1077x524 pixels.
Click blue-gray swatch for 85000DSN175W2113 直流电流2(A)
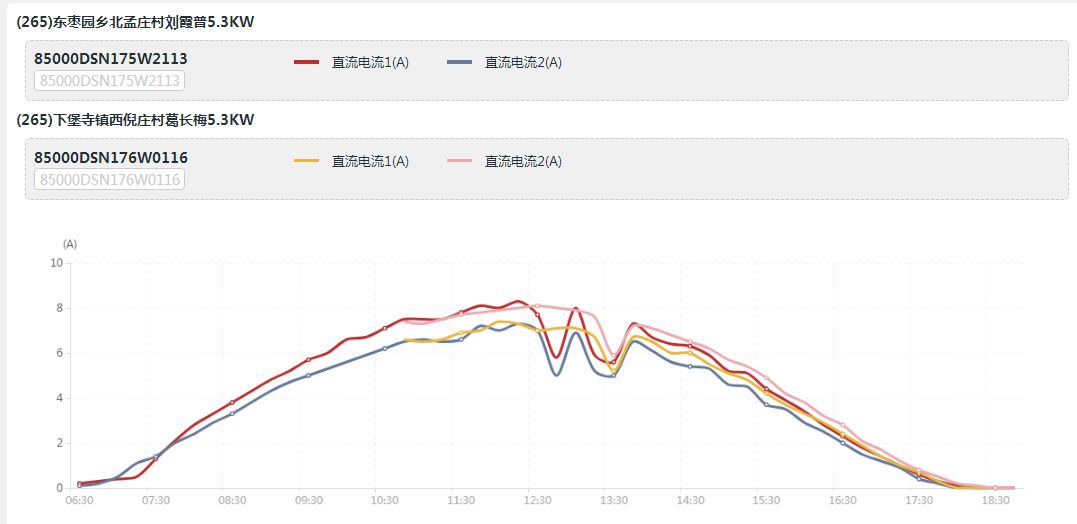[459, 62]
